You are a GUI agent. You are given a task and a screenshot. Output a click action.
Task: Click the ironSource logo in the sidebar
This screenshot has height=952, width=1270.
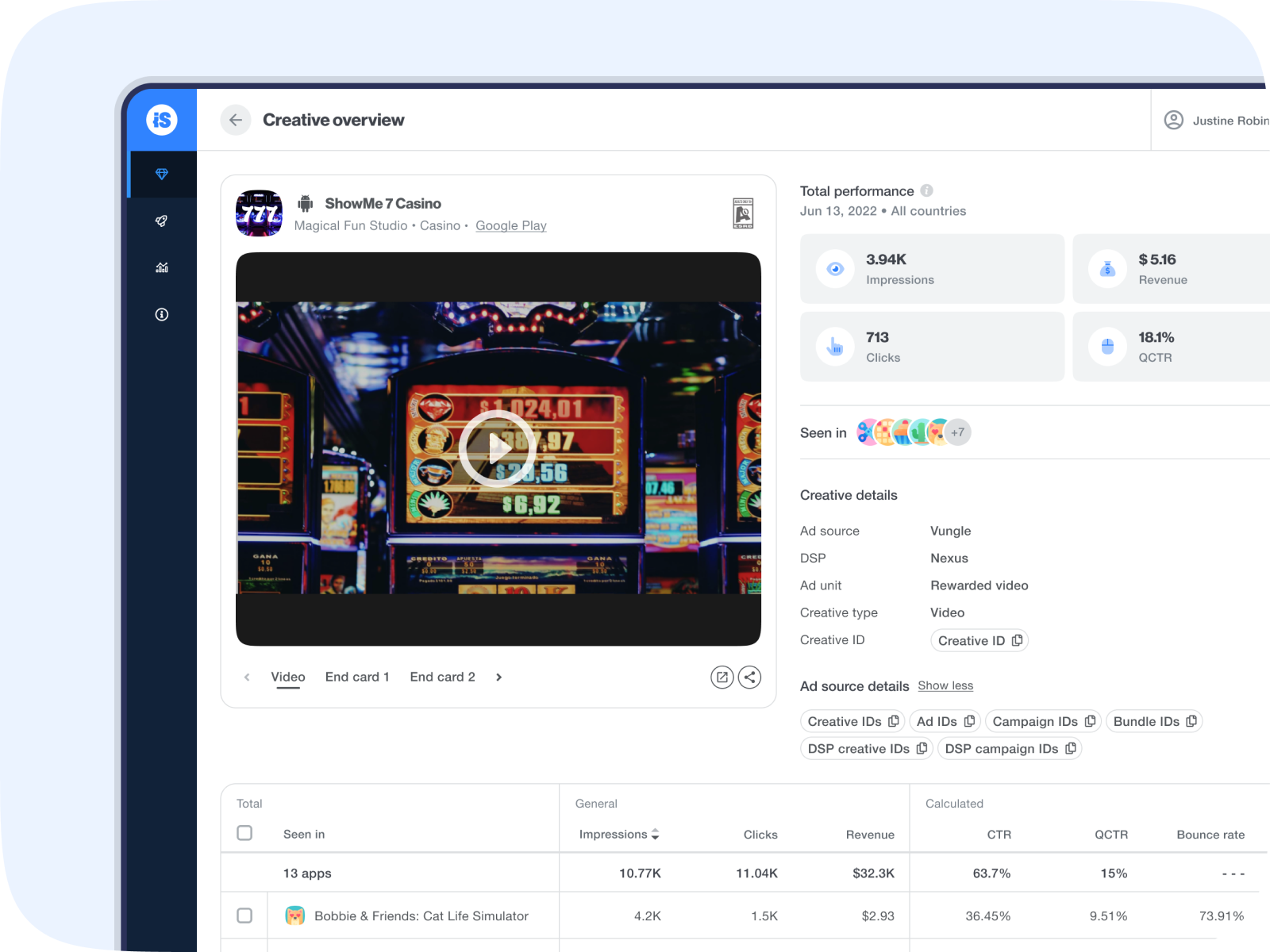(162, 120)
